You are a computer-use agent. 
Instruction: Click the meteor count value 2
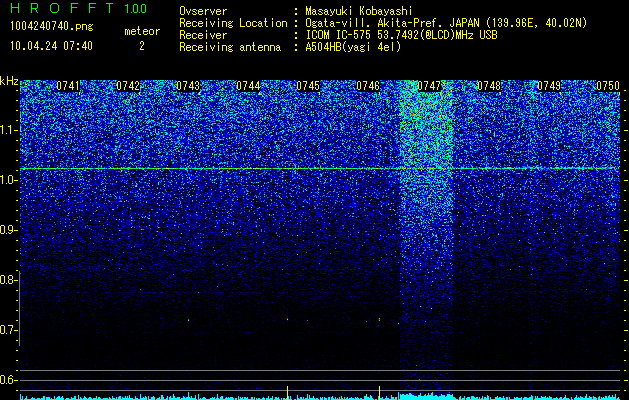(x=142, y=46)
